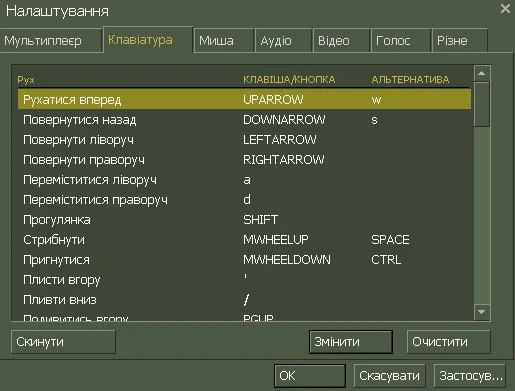Select the Клавіатура tab
This screenshot has width=515, height=391.
click(148, 40)
